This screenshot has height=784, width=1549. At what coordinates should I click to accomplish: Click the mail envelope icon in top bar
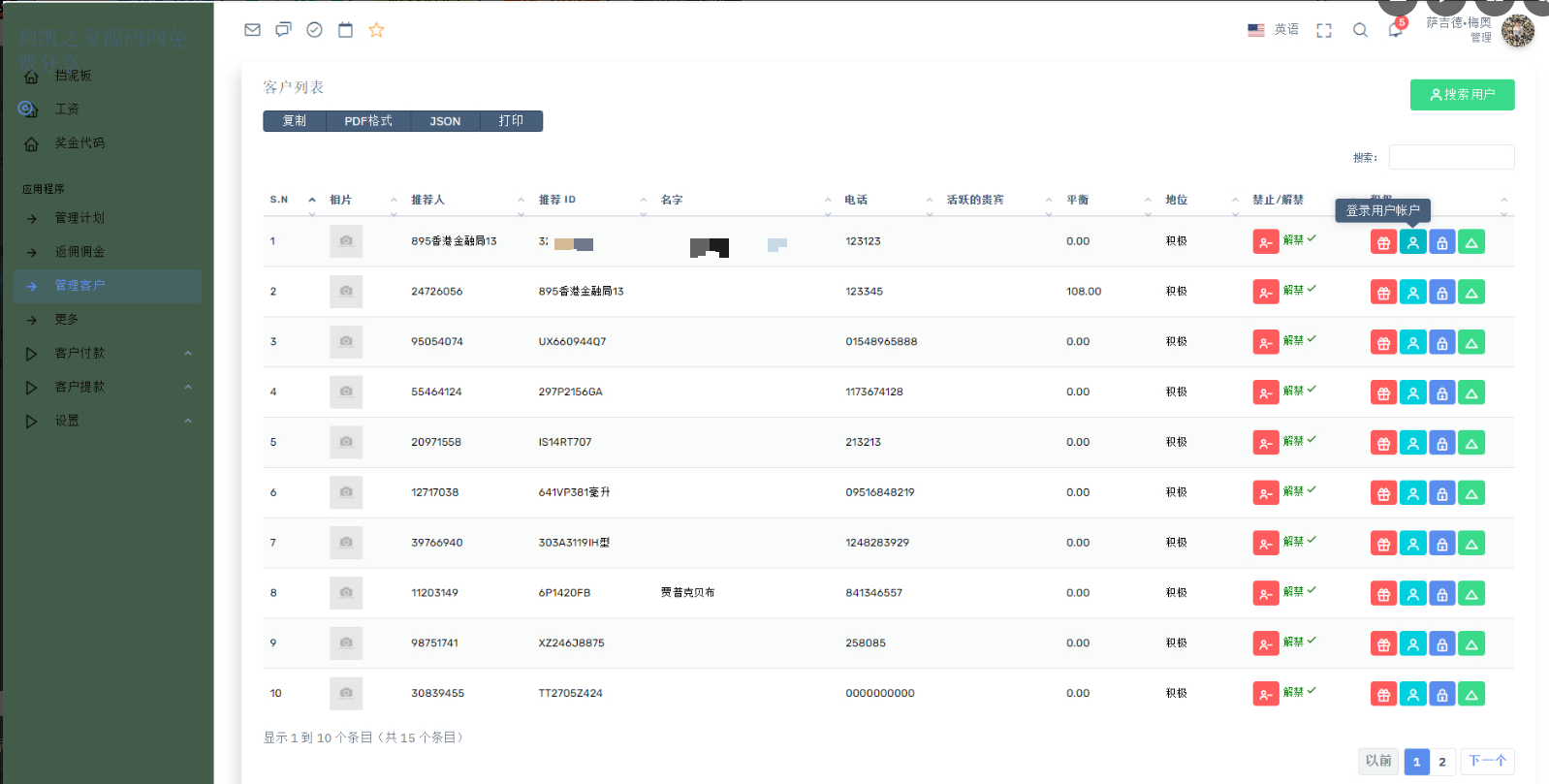[252, 30]
